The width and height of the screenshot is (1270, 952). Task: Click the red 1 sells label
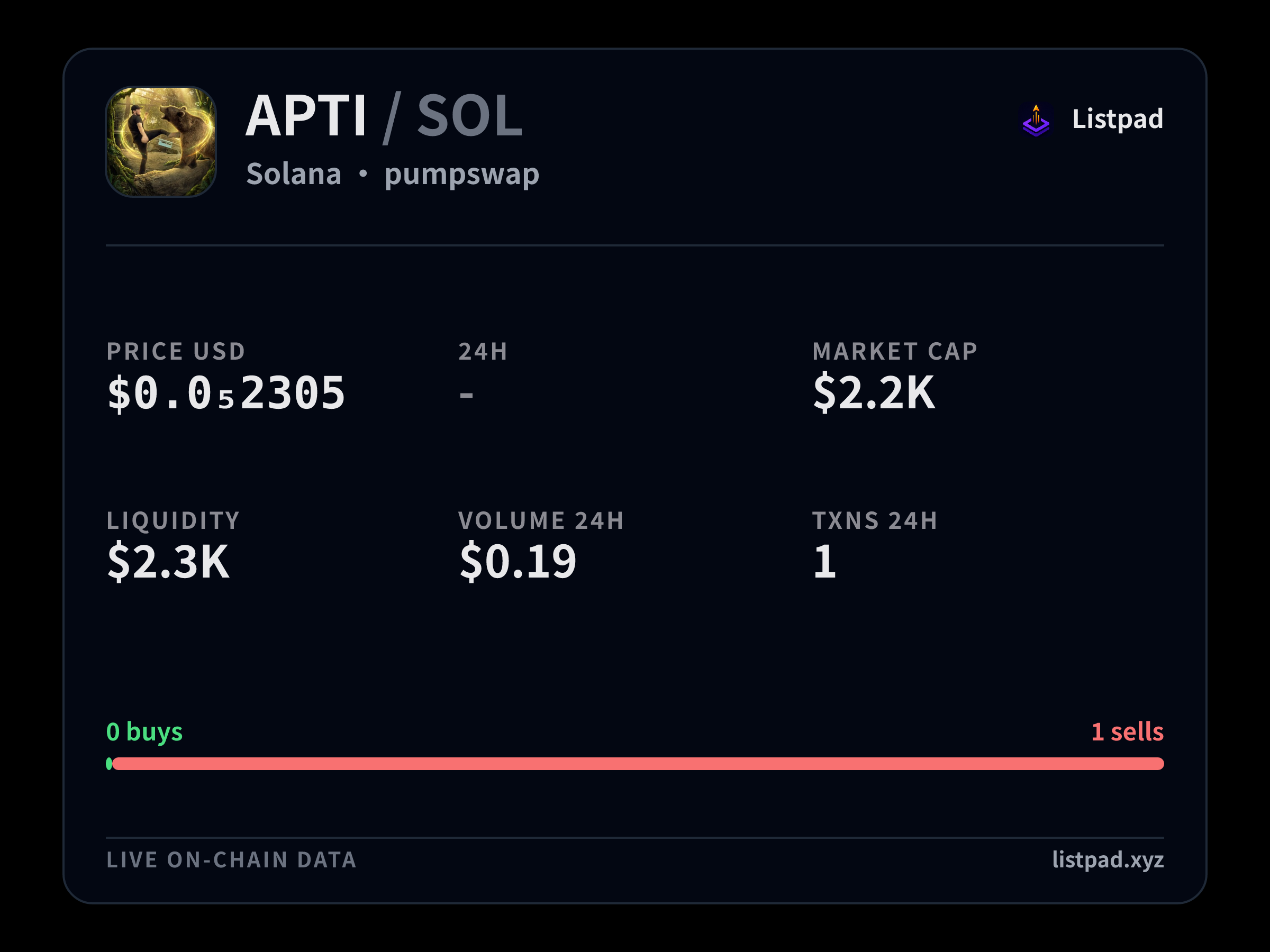[1128, 731]
